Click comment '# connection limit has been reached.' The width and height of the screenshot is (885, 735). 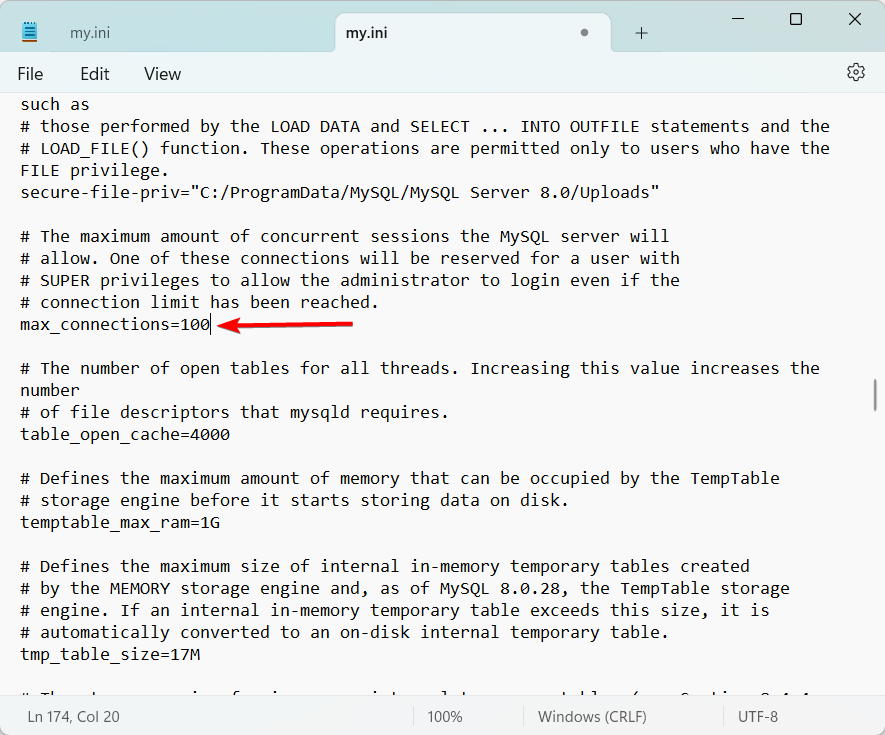tap(199, 303)
